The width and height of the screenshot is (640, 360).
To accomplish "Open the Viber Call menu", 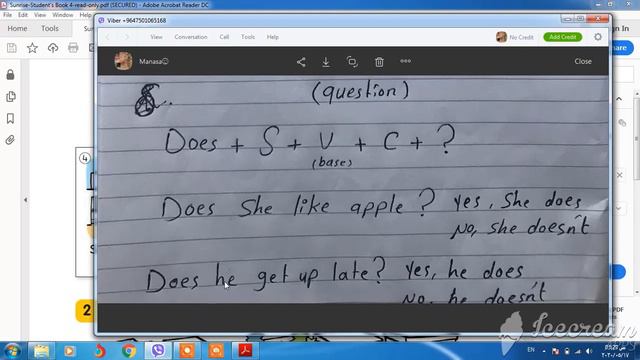I will (x=224, y=37).
